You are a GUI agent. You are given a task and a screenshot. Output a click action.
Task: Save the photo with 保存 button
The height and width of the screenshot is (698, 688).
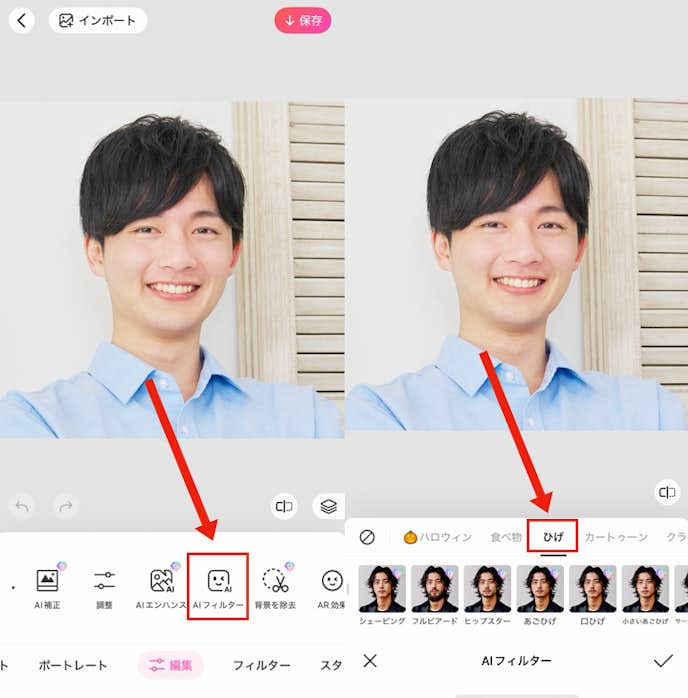coord(303,20)
